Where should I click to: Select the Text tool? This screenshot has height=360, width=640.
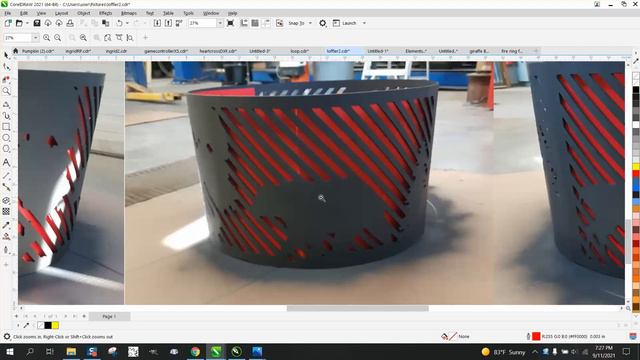pyautogui.click(x=6, y=162)
